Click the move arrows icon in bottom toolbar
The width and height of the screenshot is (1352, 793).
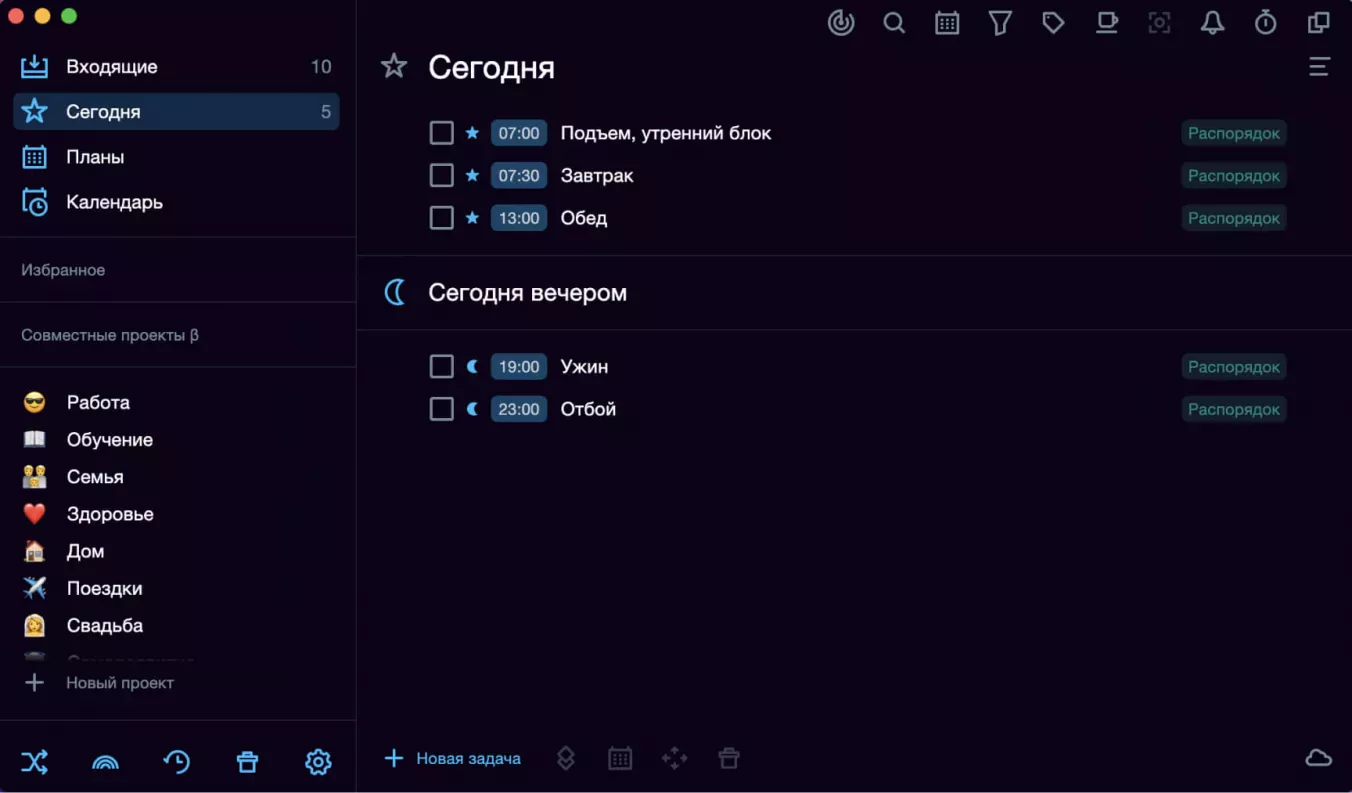pyautogui.click(x=675, y=758)
